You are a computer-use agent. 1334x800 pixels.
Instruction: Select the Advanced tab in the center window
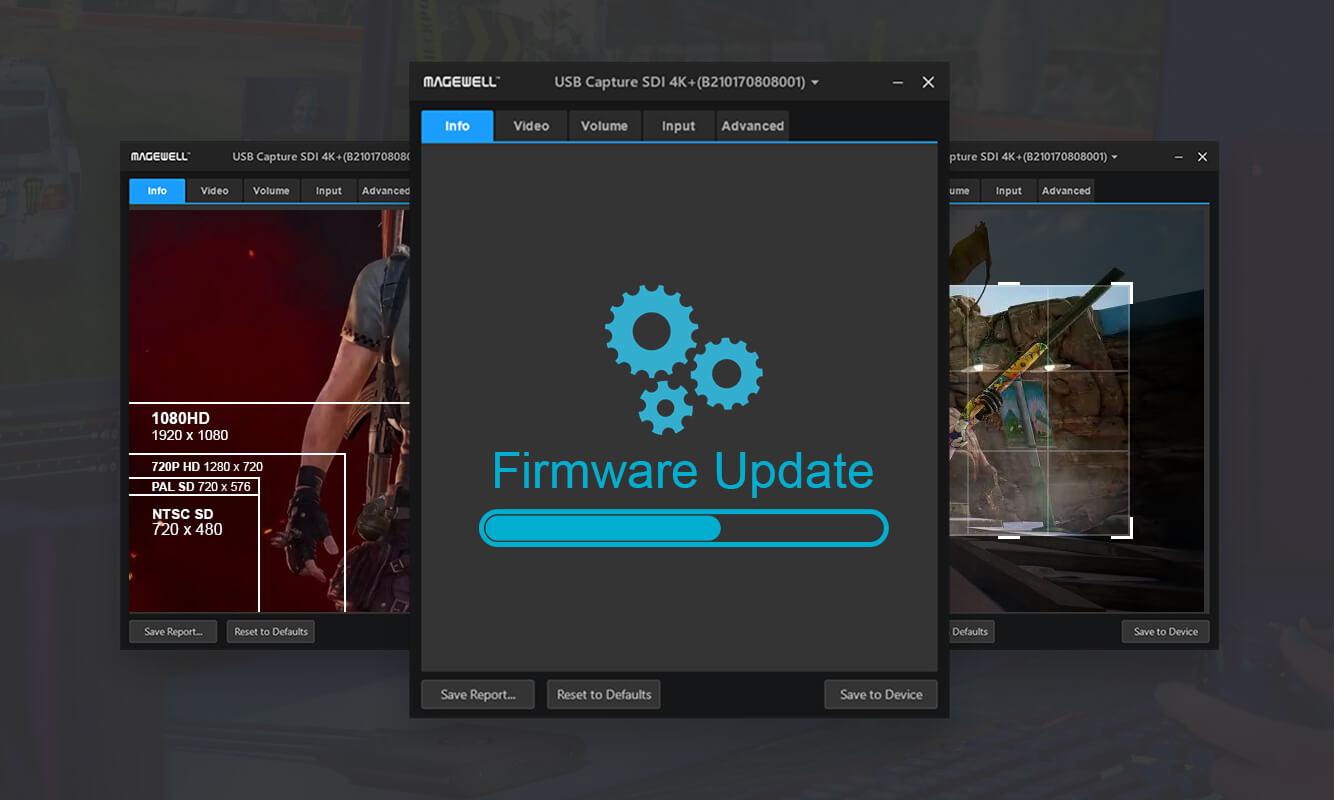pyautogui.click(x=752, y=126)
